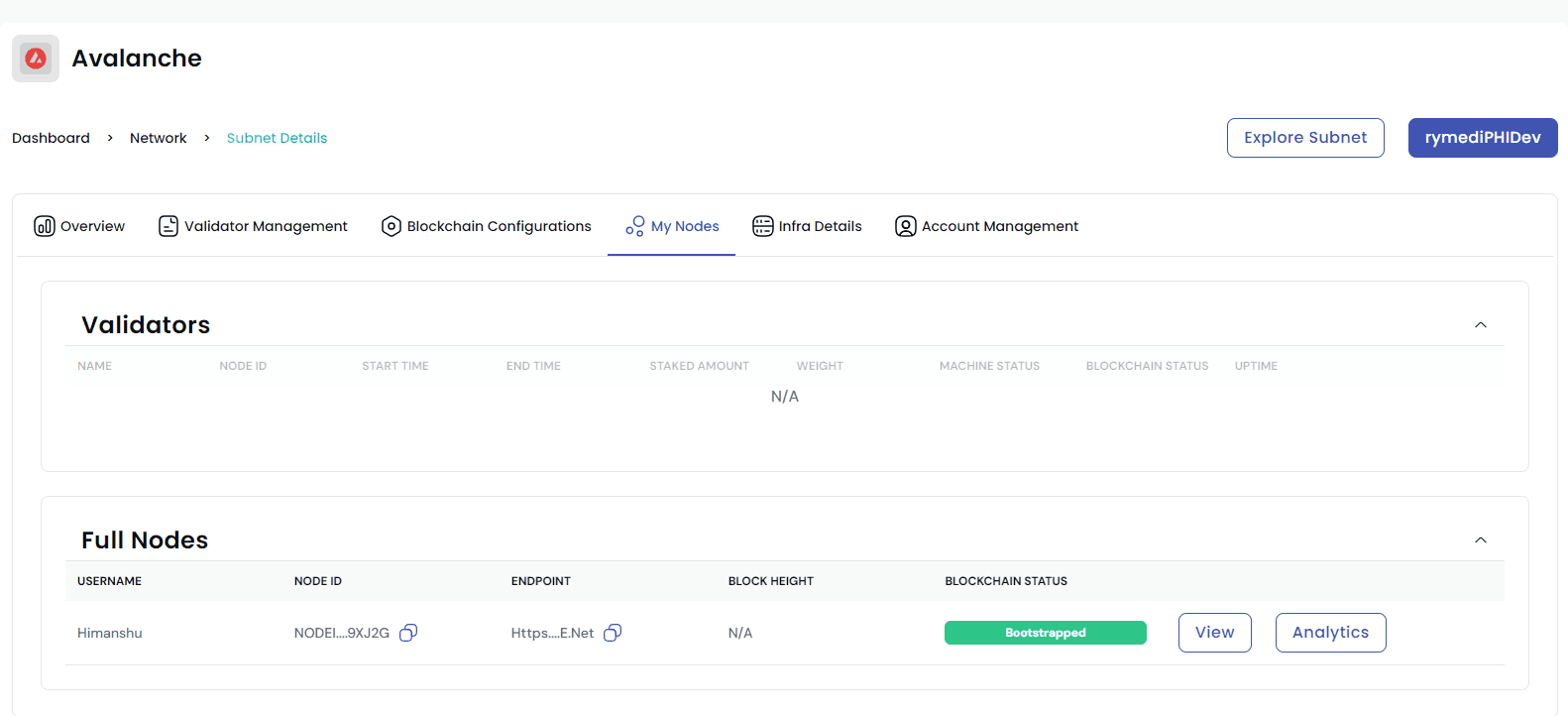Click the Validator Management document icon
The height and width of the screenshot is (716, 1568).
click(x=168, y=226)
